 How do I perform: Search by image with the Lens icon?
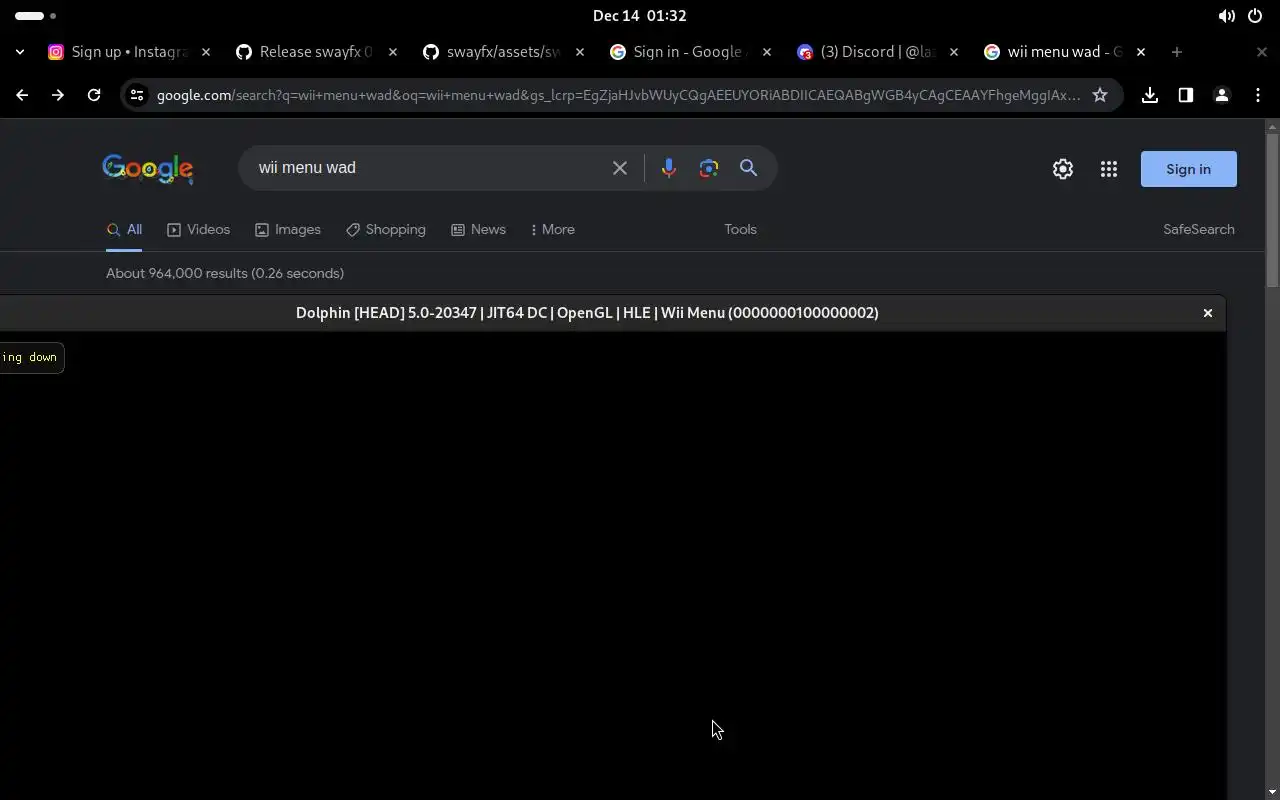pos(709,168)
